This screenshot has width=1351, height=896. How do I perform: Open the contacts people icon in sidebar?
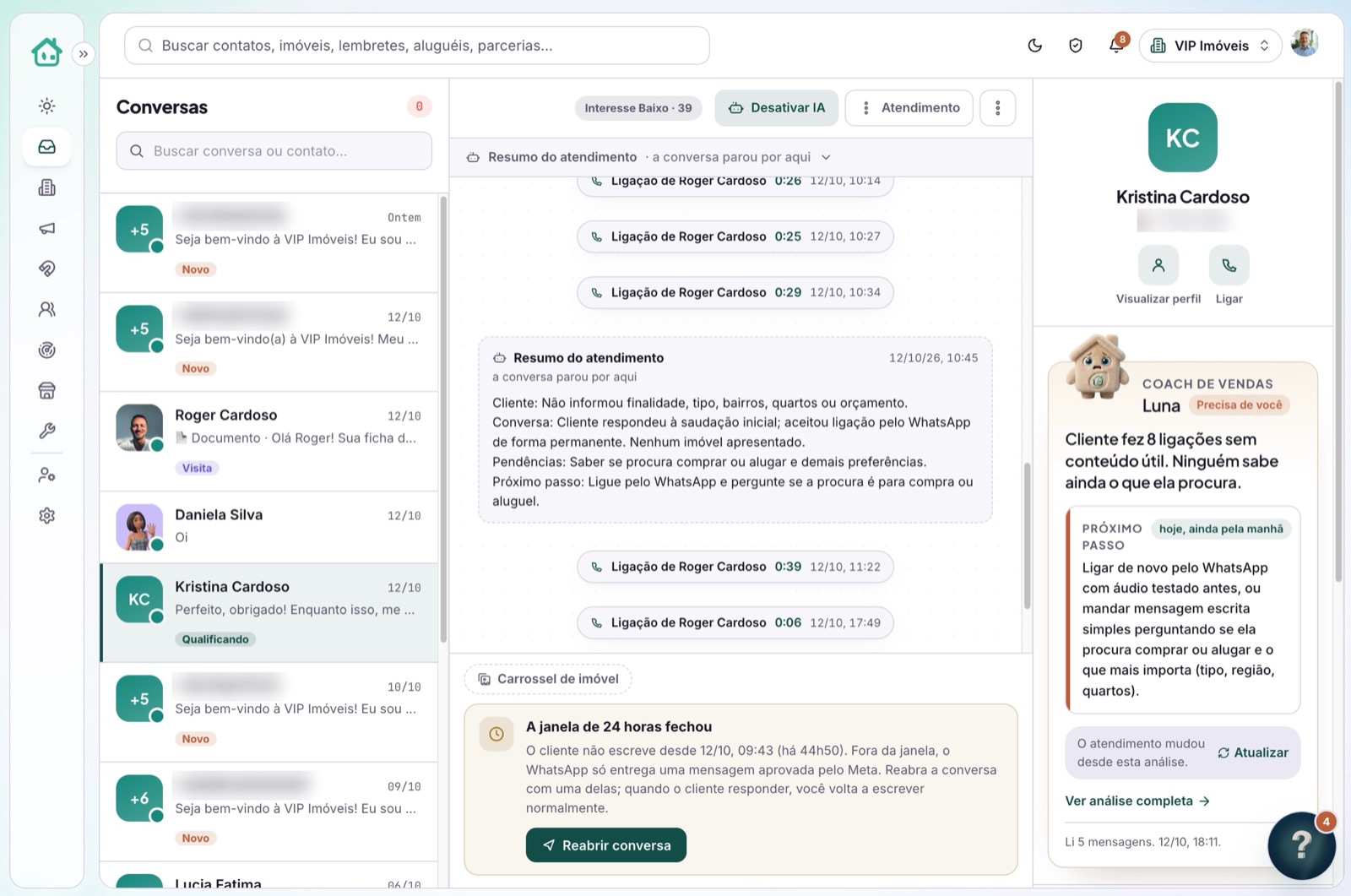click(47, 309)
